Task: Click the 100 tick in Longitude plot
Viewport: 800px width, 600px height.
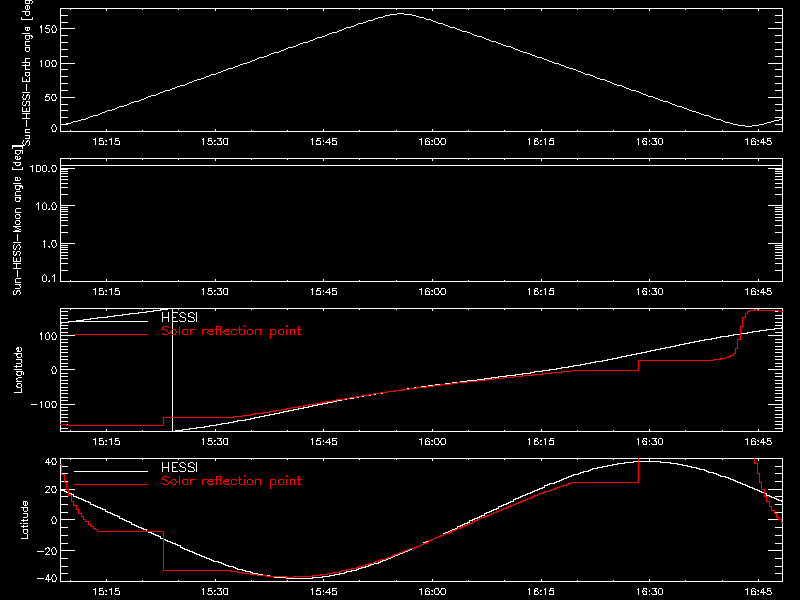Action: [x=47, y=336]
